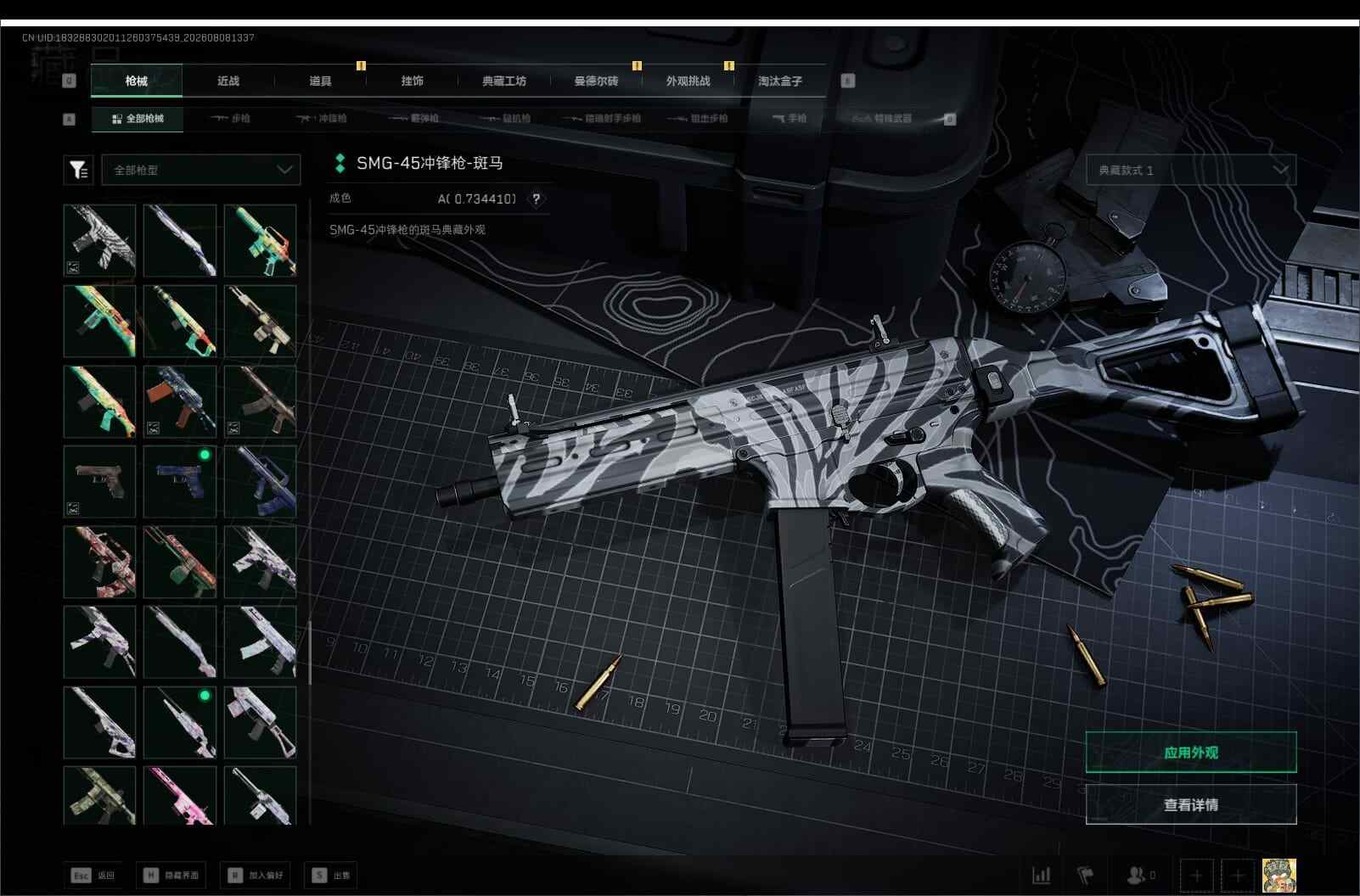
Task: Select the blue pistol skin thumbnail
Action: 180,482
